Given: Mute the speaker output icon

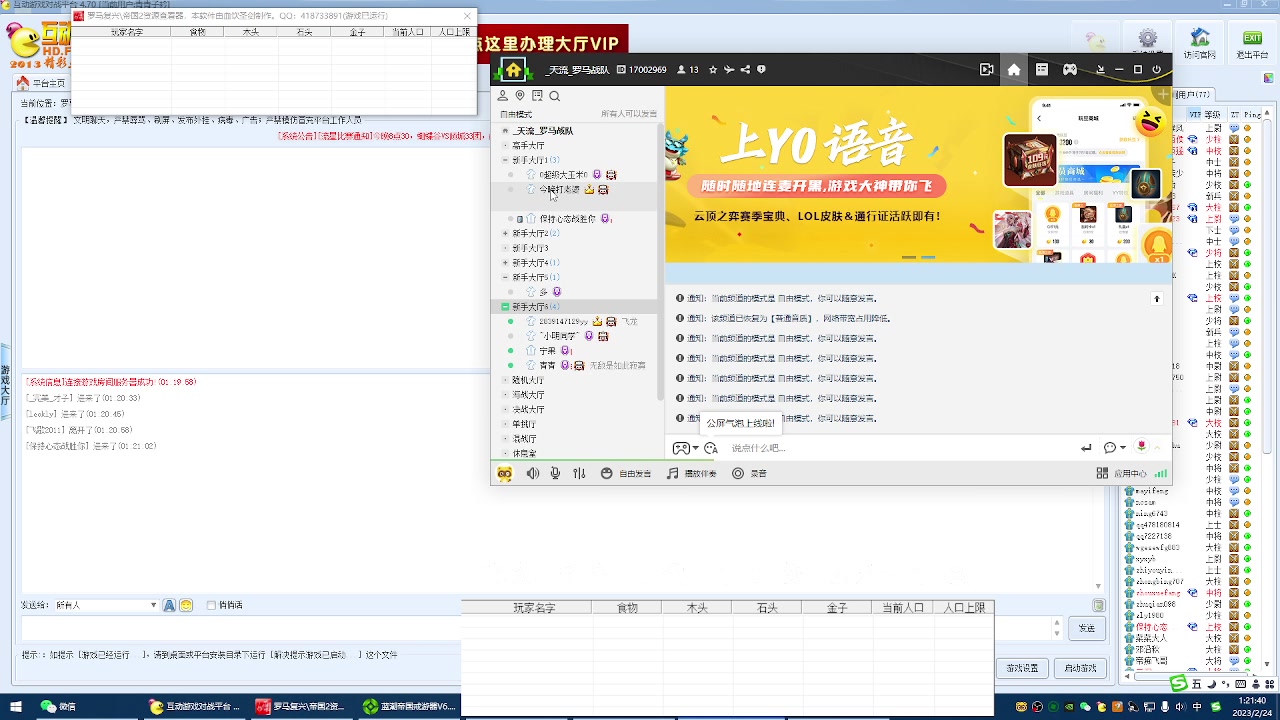Looking at the screenshot, I should point(533,473).
